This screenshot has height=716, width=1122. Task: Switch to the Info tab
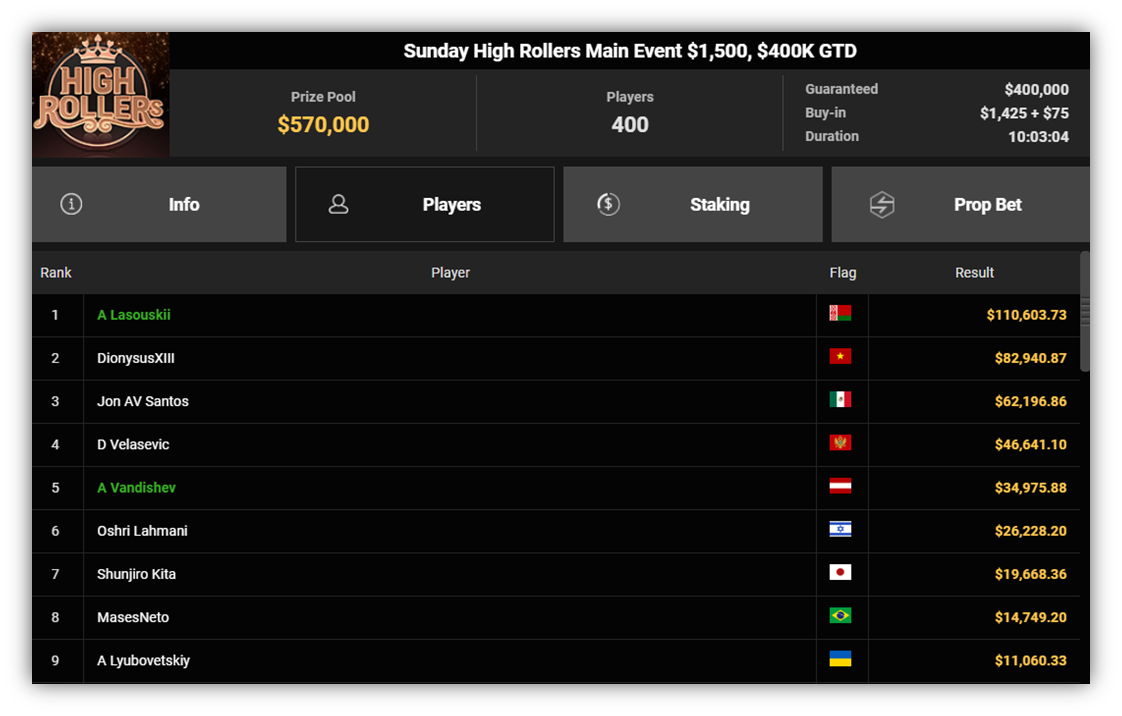159,205
